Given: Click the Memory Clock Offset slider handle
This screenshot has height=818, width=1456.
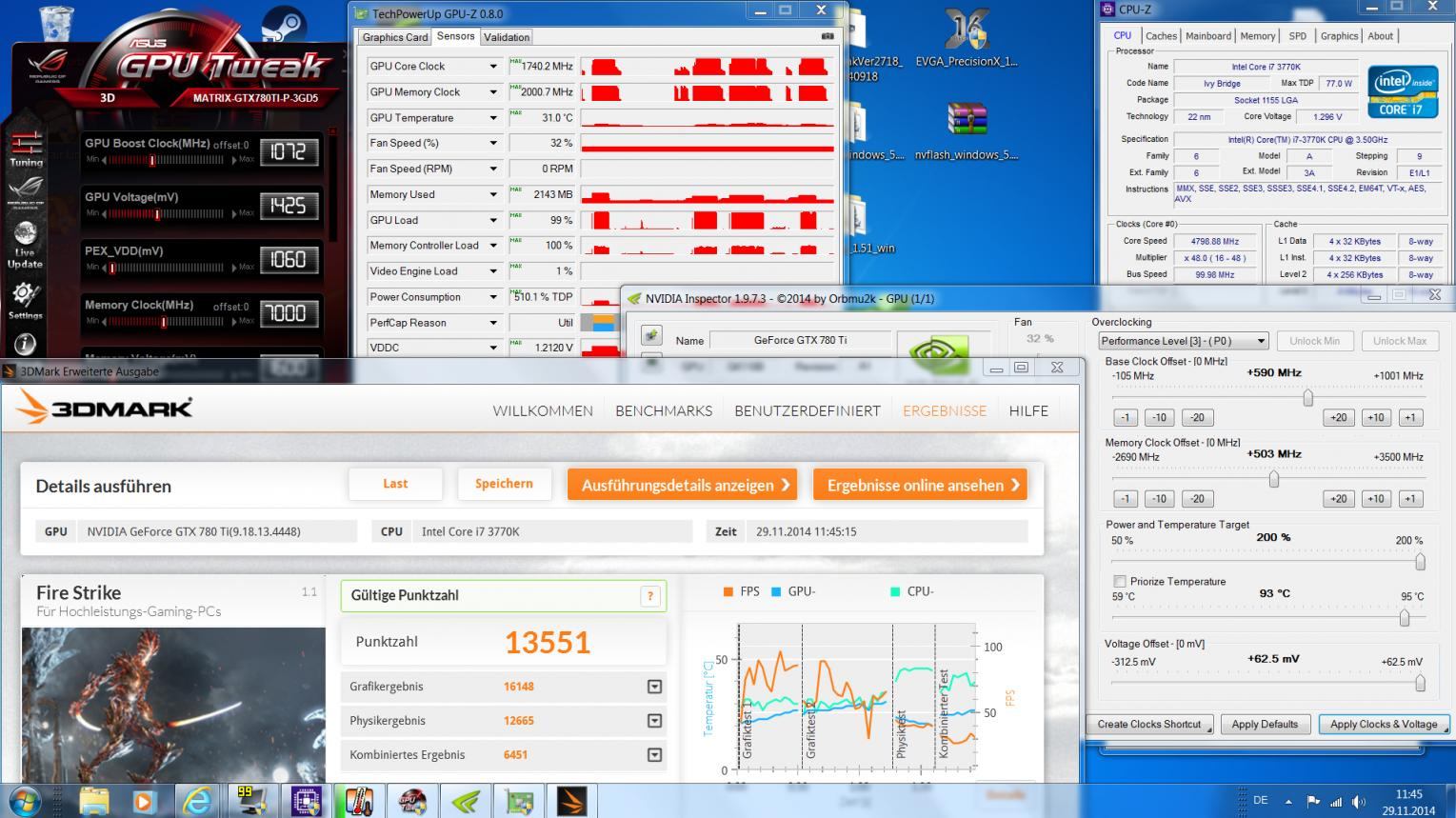Looking at the screenshot, I should tap(1274, 479).
